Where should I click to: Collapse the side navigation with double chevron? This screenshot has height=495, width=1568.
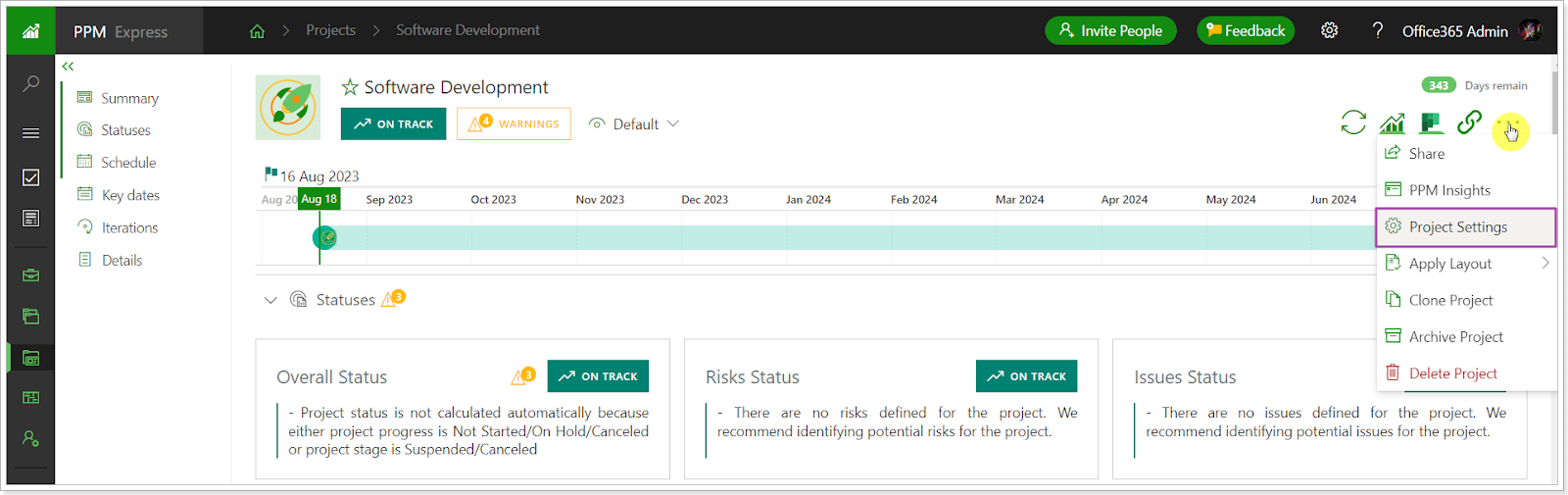[68, 67]
